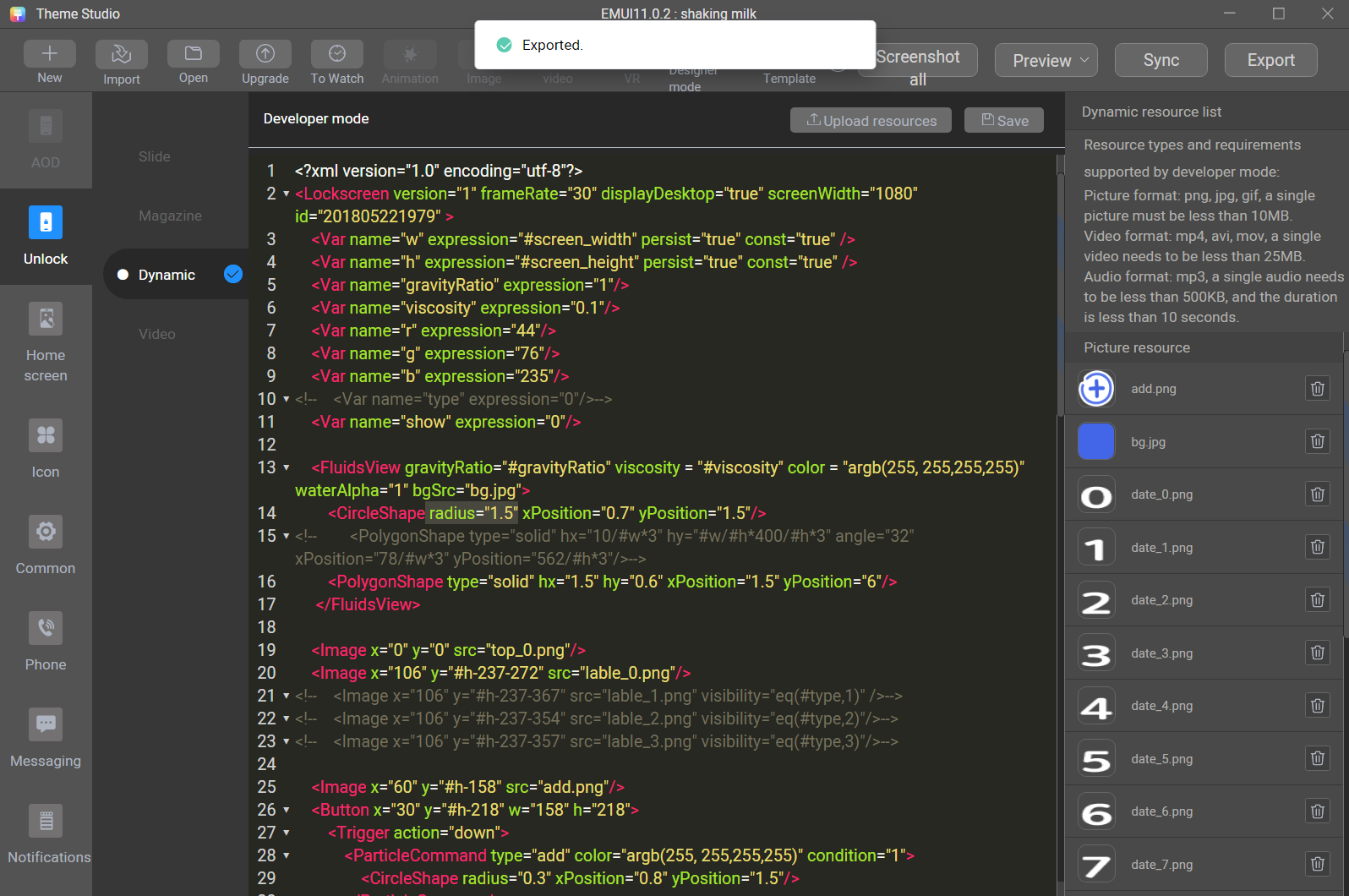The image size is (1349, 896).
Task: Open the Messaging section
Action: (46, 725)
